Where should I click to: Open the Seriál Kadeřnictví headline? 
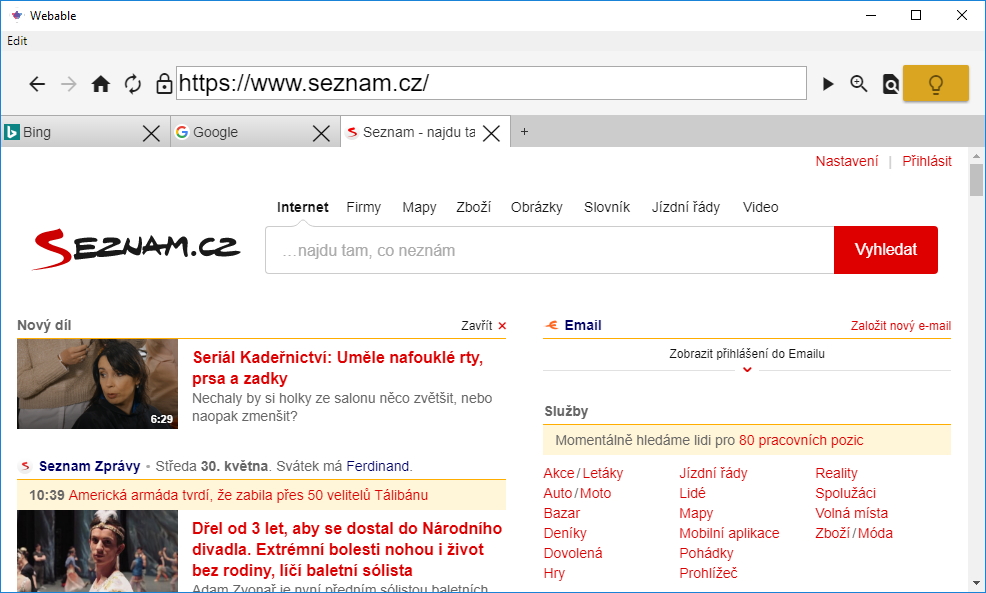point(337,368)
